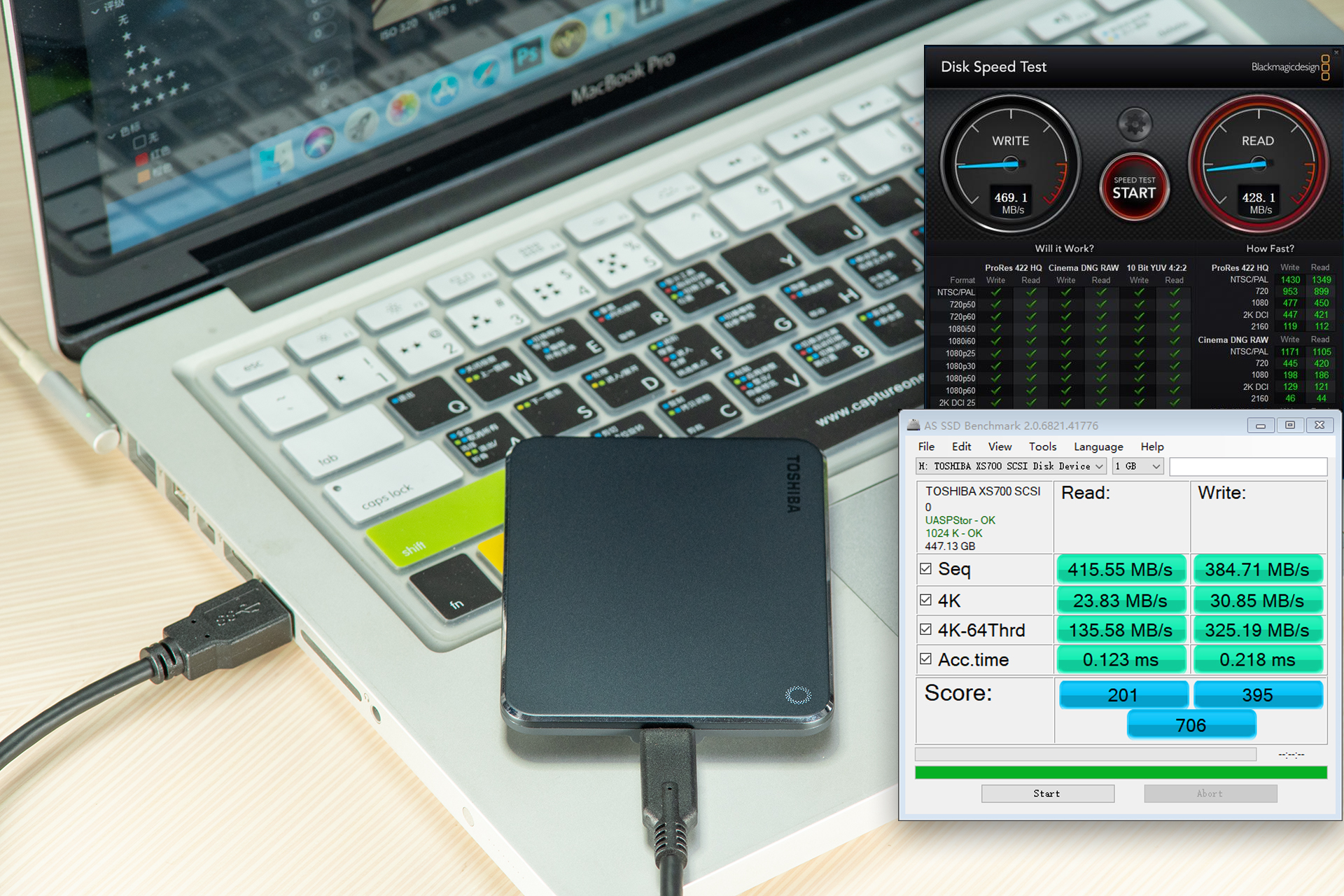
Task: Click the Speed Test START button
Action: [x=1135, y=188]
